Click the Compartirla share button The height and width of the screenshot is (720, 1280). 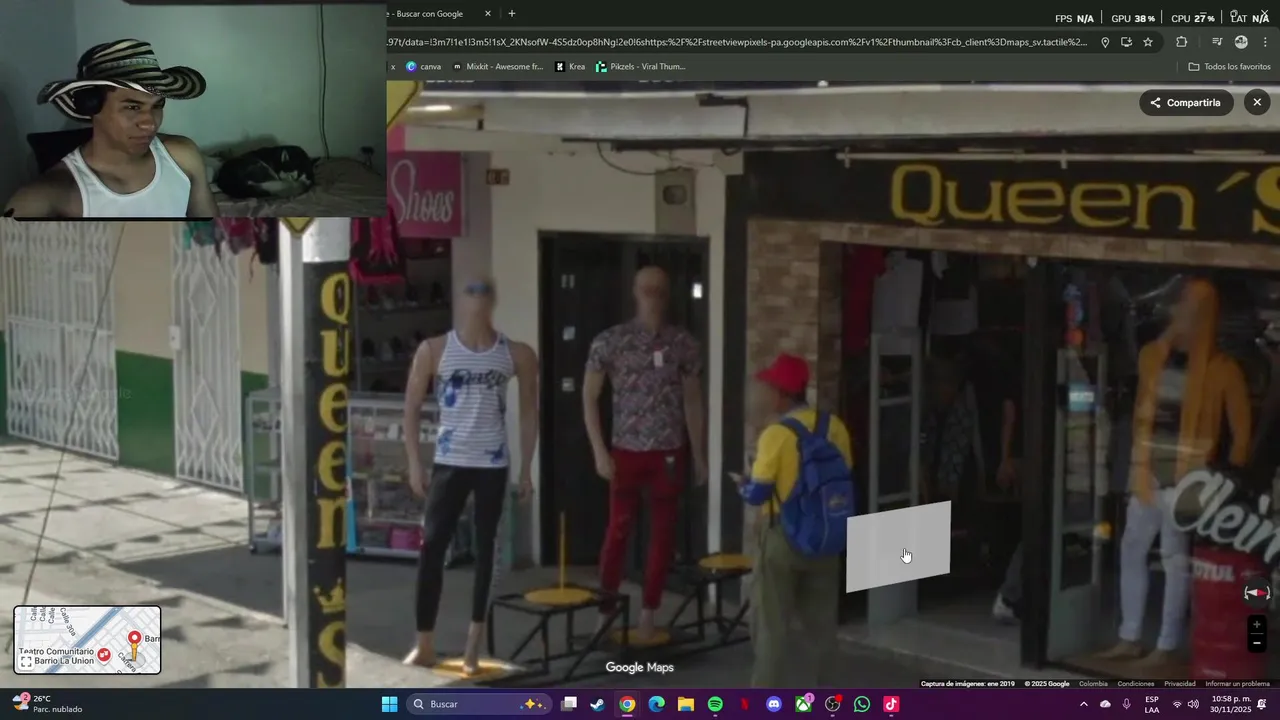[x=1185, y=102]
